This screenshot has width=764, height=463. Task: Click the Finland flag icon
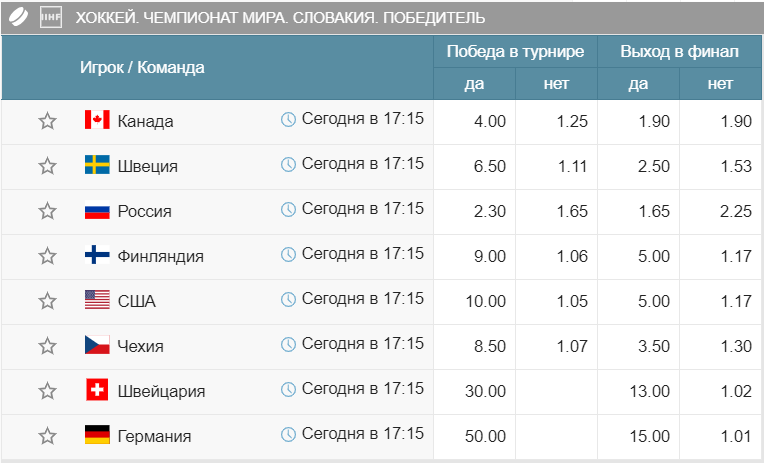pyautogui.click(x=97, y=256)
